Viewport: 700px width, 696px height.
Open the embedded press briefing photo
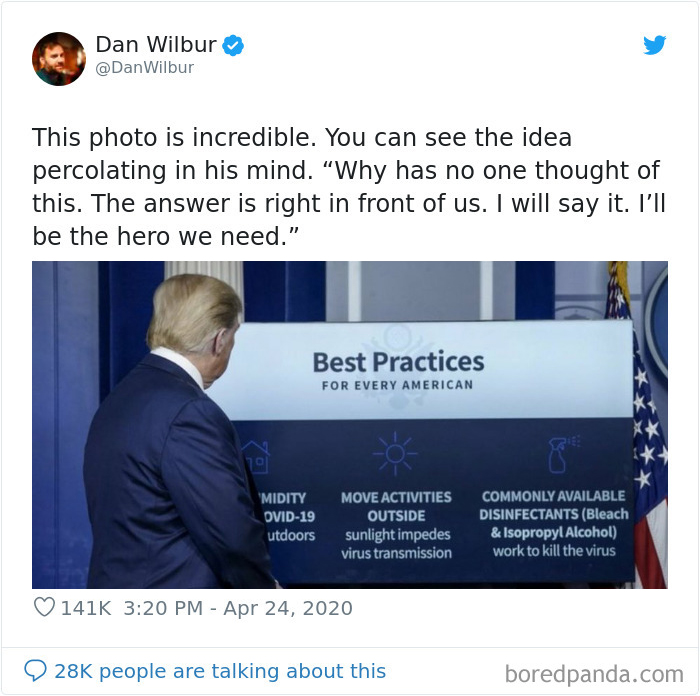350,425
